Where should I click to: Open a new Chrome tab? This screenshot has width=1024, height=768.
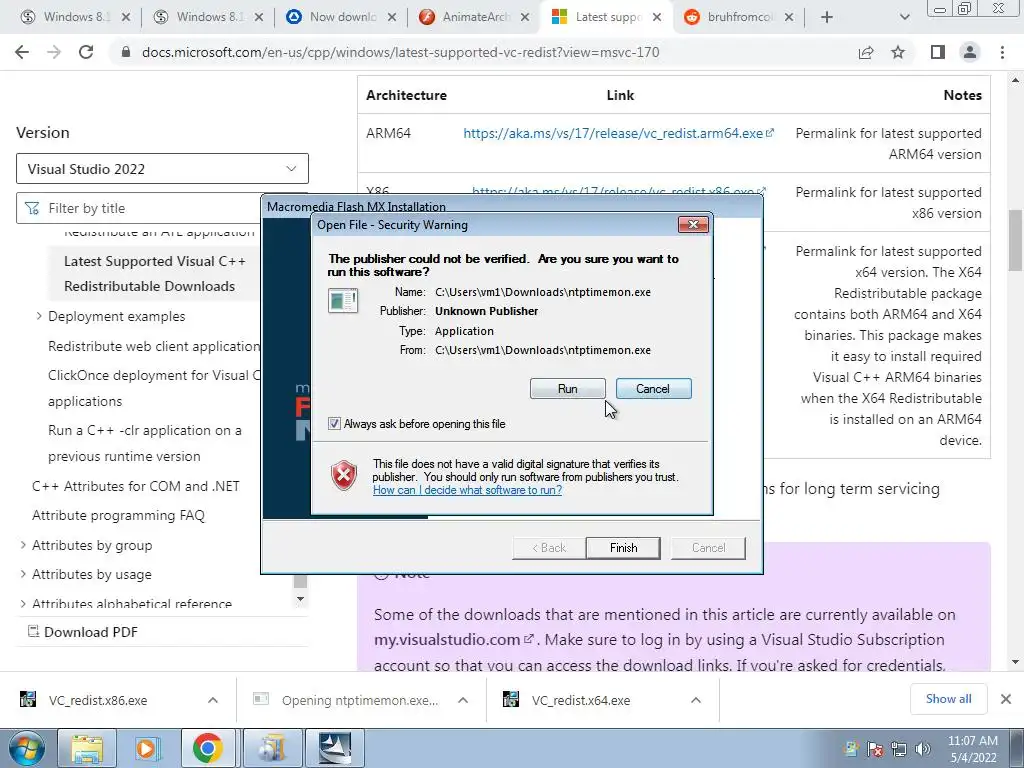click(827, 17)
